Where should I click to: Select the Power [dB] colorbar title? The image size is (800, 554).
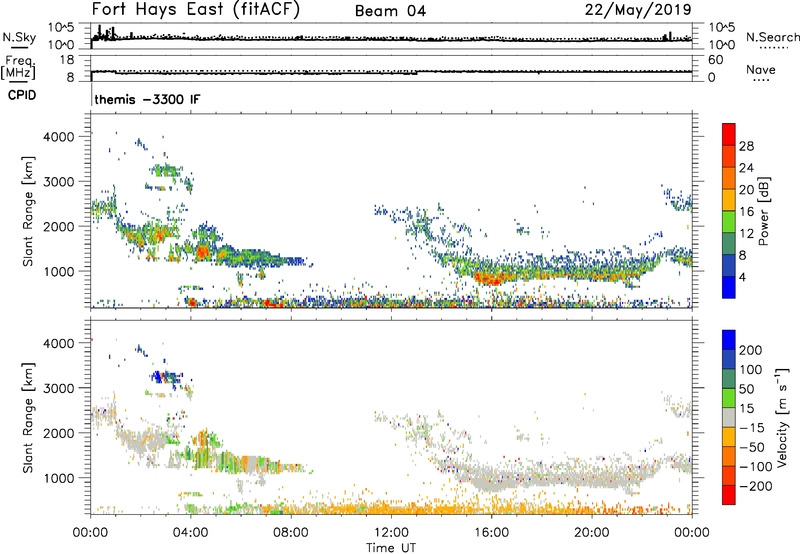click(763, 211)
